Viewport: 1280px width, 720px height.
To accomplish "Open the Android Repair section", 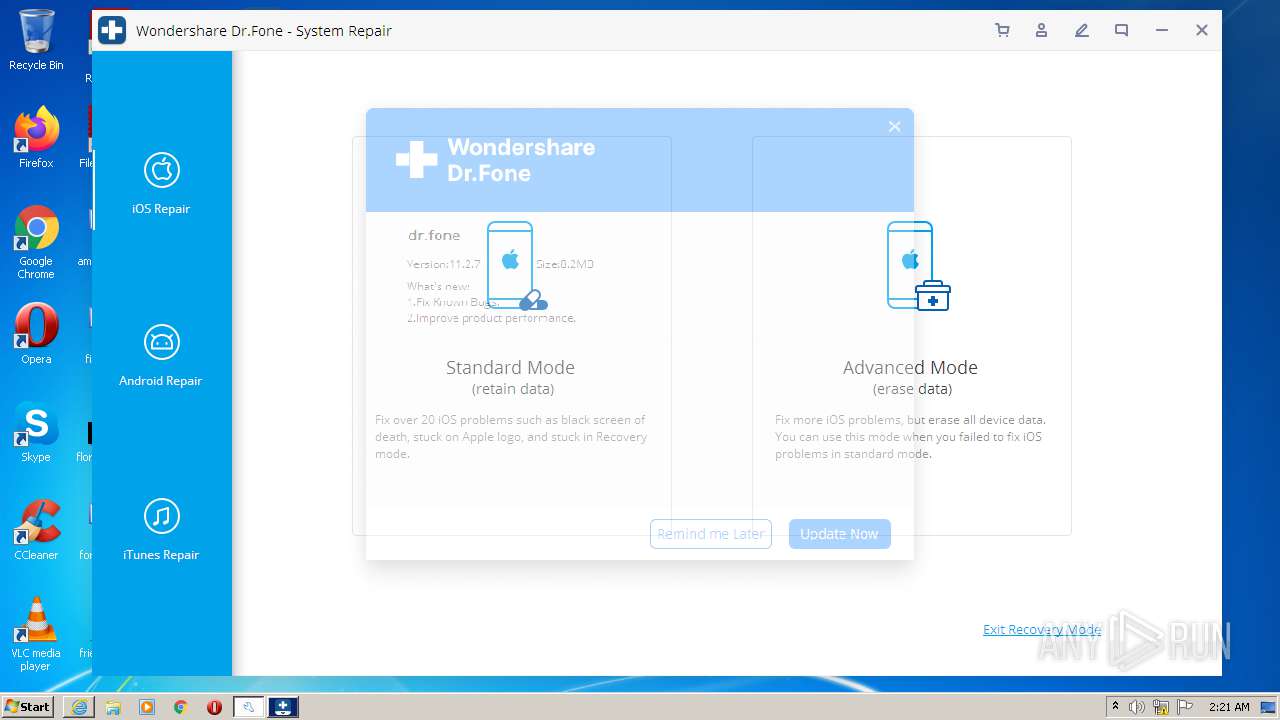I will point(161,356).
